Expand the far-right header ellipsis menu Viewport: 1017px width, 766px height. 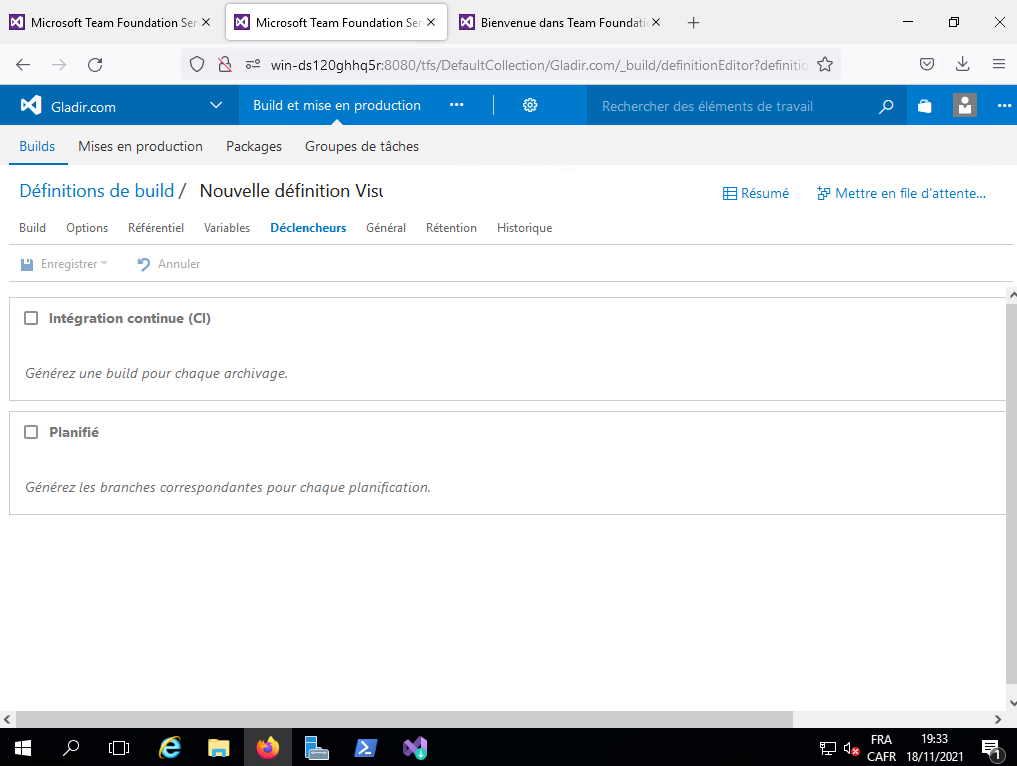pyautogui.click(x=1004, y=106)
